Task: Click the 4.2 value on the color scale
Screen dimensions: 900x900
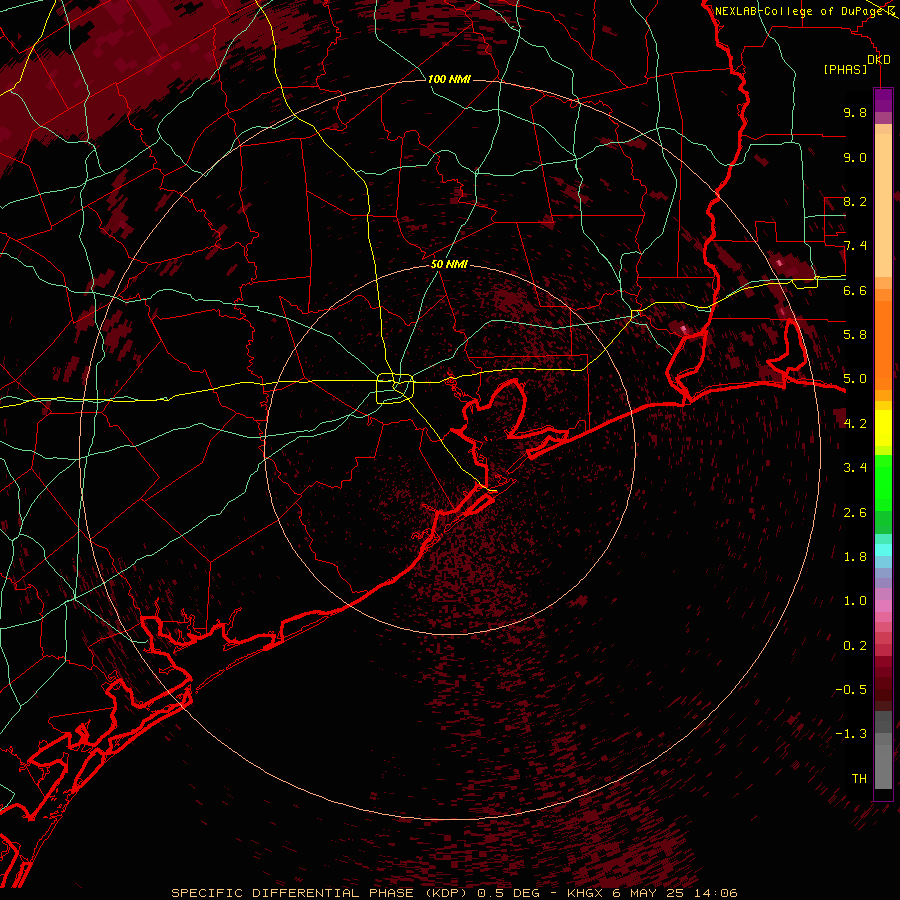Action: click(x=855, y=424)
